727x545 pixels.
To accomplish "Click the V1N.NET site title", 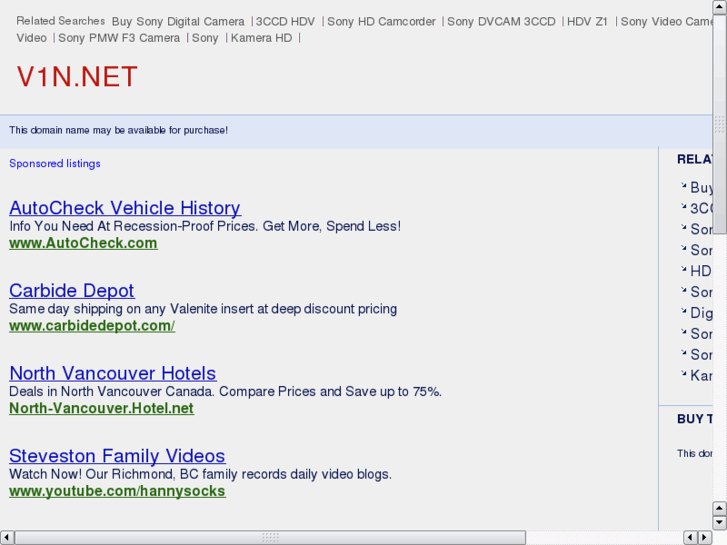I will pos(77,77).
